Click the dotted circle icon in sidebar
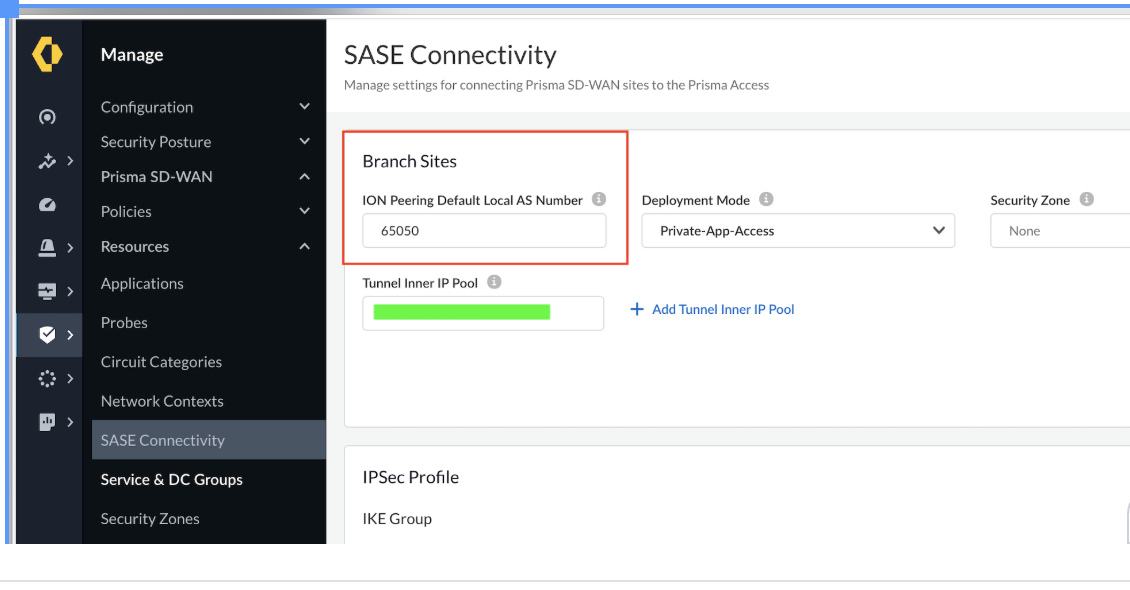The image size is (1130, 590). (47, 379)
